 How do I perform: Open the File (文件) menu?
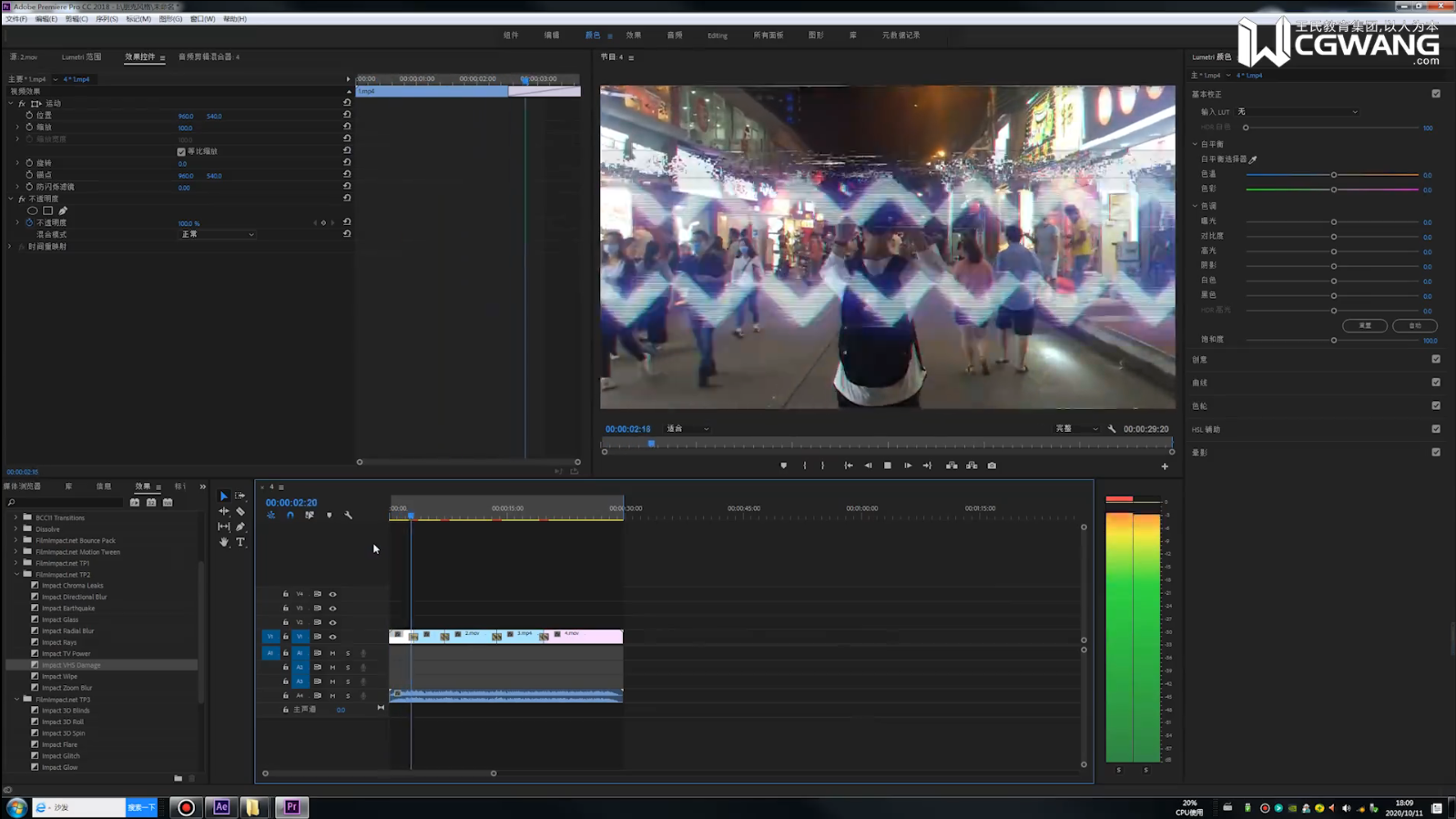click(15, 19)
